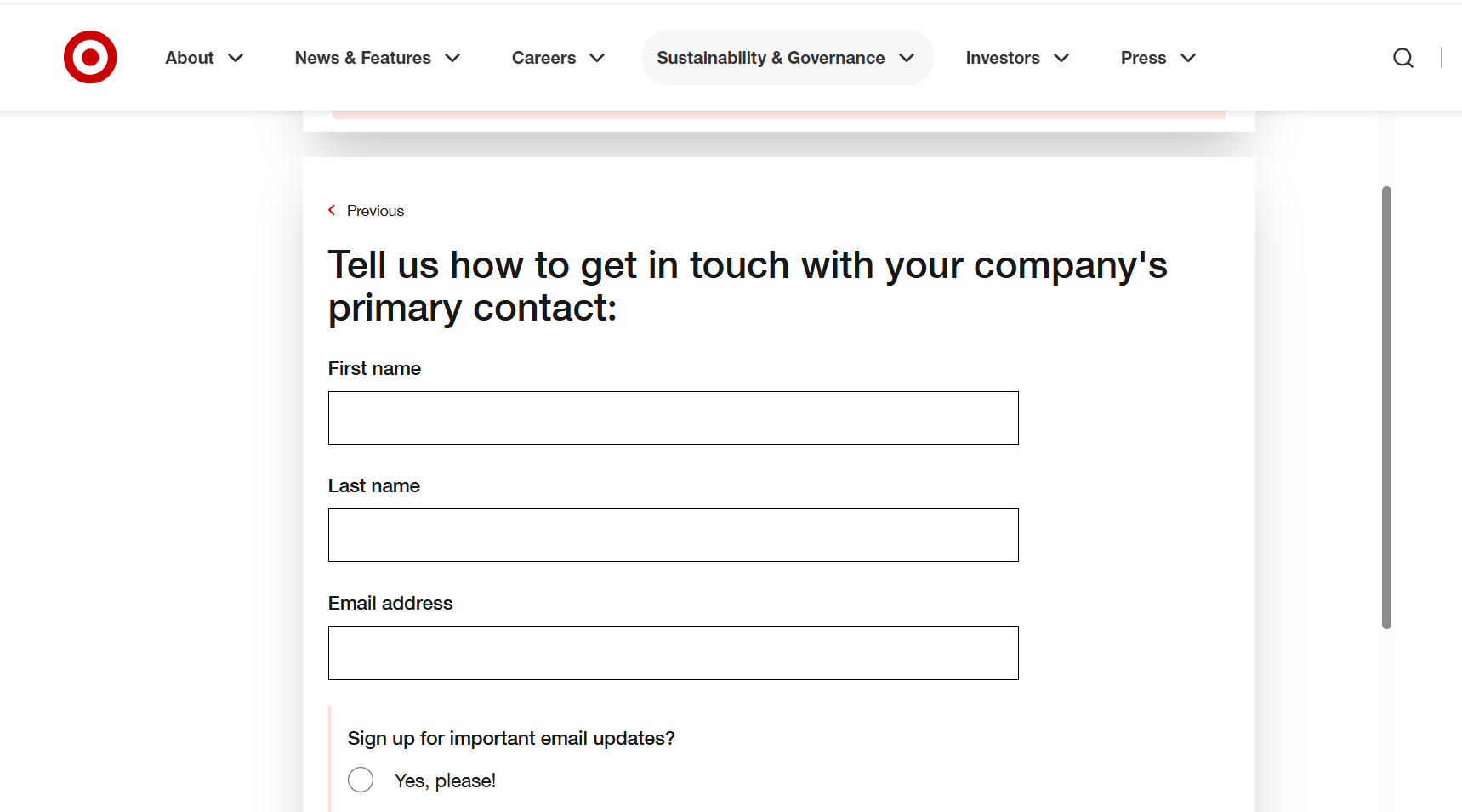Click the red Previous back chevron icon

pyautogui.click(x=332, y=210)
